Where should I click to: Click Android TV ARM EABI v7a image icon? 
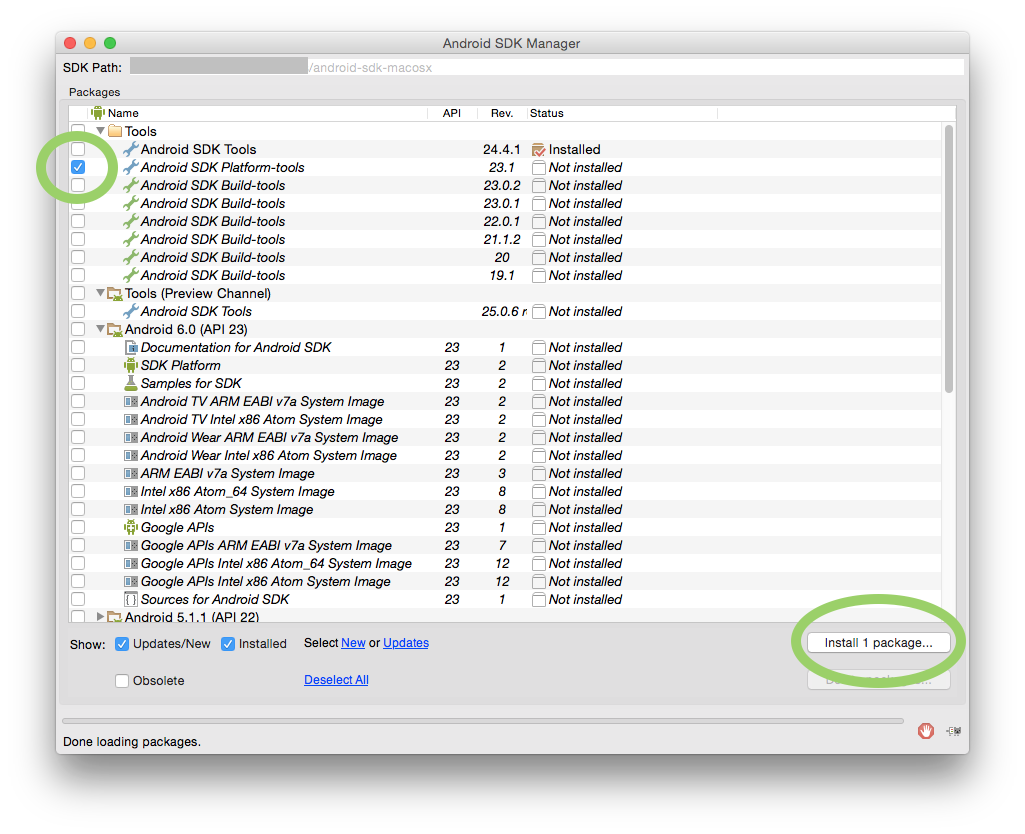pyautogui.click(x=131, y=401)
